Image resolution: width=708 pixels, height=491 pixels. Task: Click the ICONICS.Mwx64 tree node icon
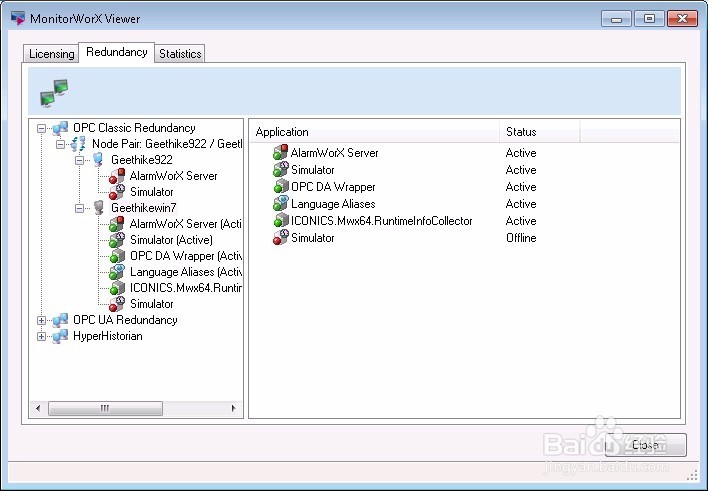[117, 288]
